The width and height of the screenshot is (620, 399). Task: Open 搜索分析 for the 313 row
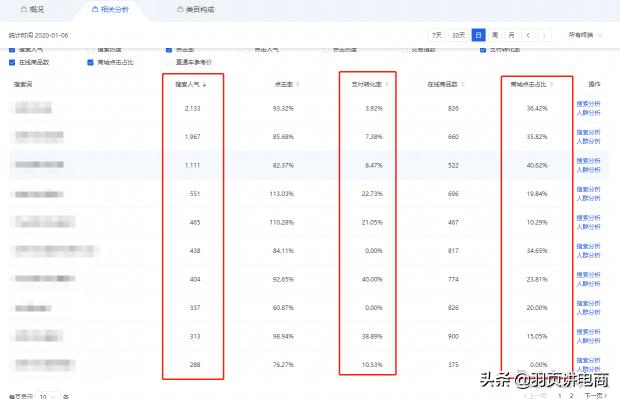pos(588,331)
